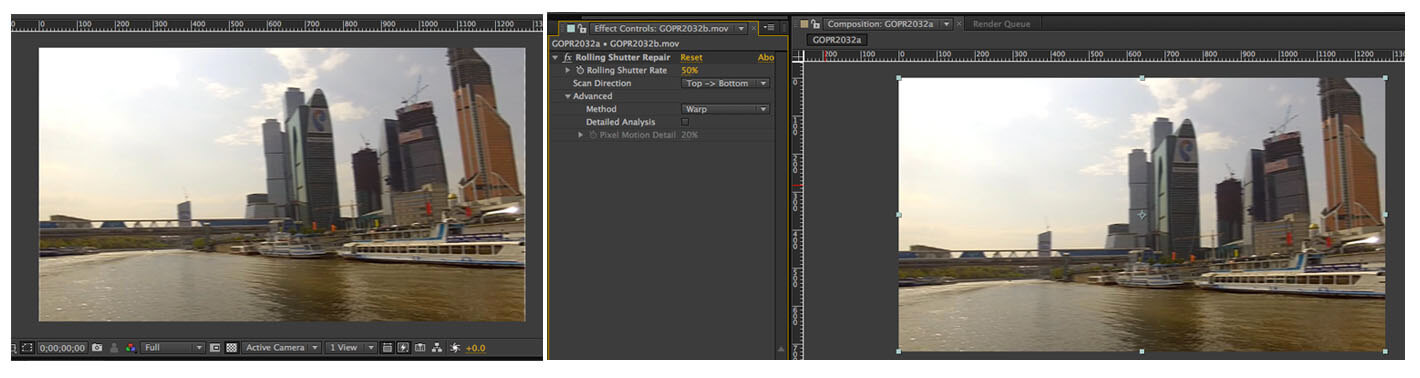Click the ruler origin crosshair in Composition viewer
This screenshot has height=378, width=1420.
point(798,56)
